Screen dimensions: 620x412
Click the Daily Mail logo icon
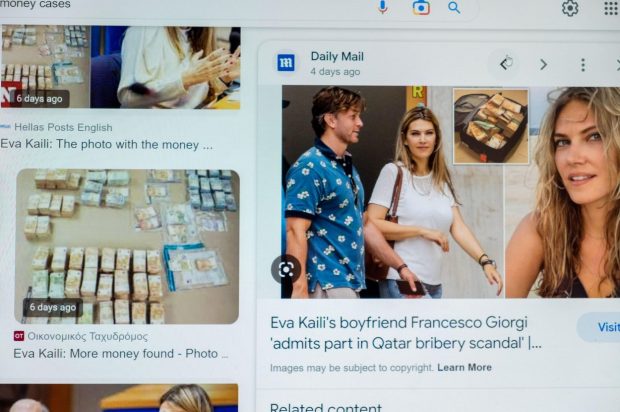coord(286,62)
